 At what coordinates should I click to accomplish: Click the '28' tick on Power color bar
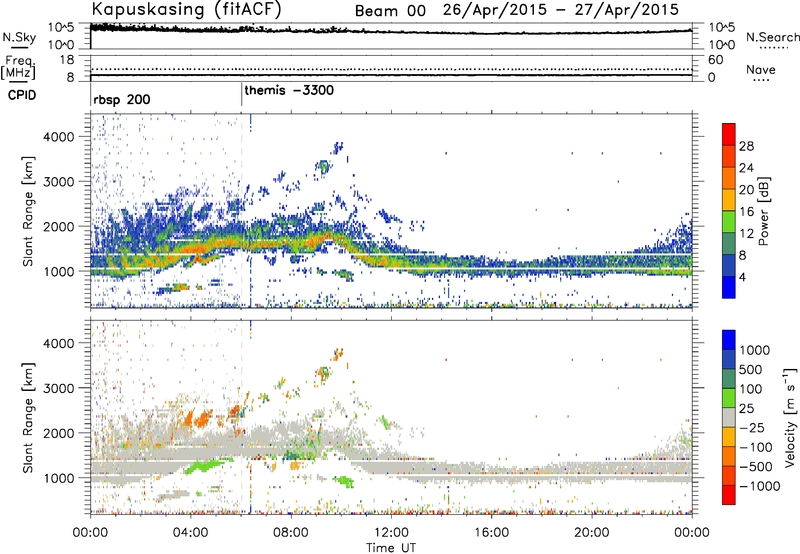tap(746, 146)
